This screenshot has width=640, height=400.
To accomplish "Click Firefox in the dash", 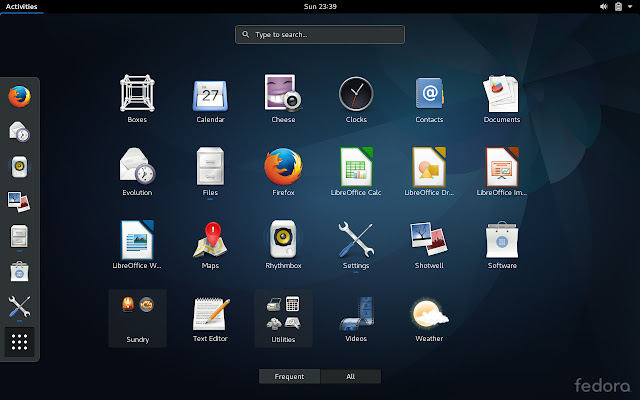I will 19,96.
